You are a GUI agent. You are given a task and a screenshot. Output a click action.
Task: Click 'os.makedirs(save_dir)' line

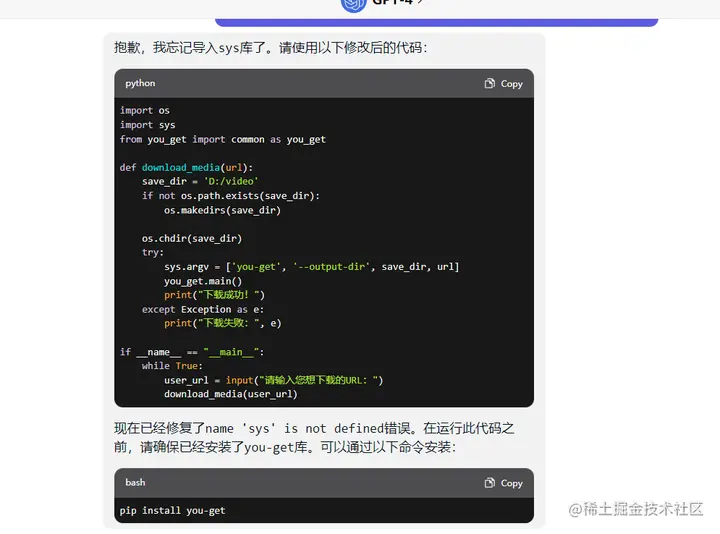click(222, 210)
